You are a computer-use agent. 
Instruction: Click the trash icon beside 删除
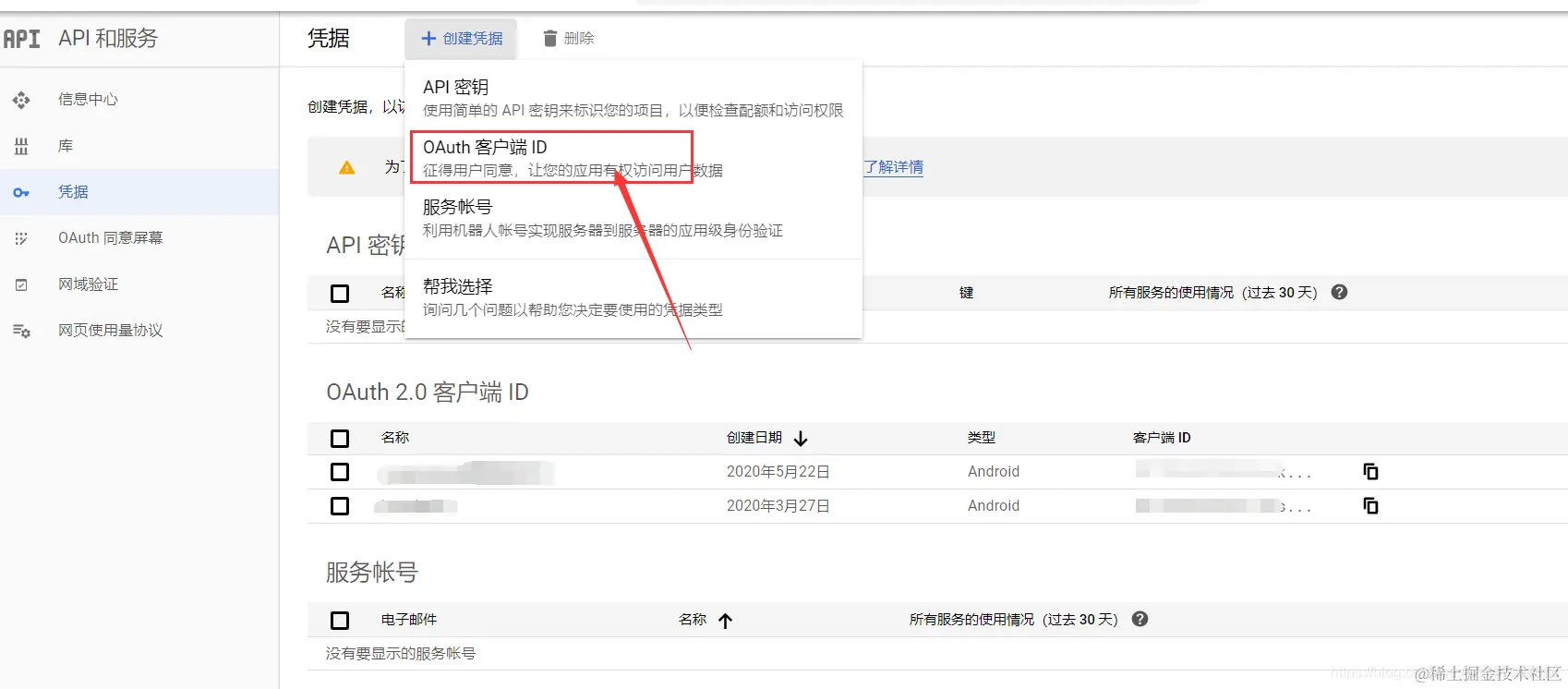pos(549,38)
